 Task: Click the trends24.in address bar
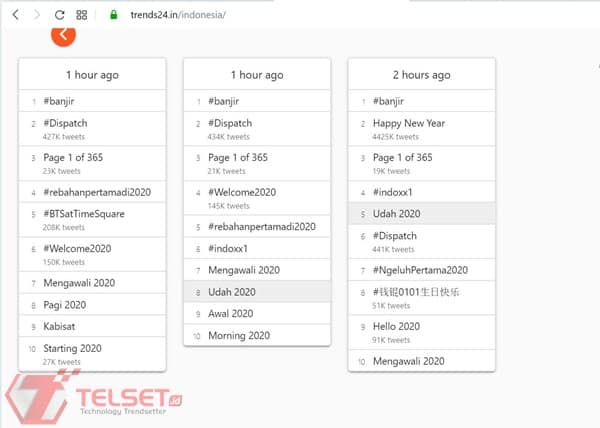click(x=178, y=15)
